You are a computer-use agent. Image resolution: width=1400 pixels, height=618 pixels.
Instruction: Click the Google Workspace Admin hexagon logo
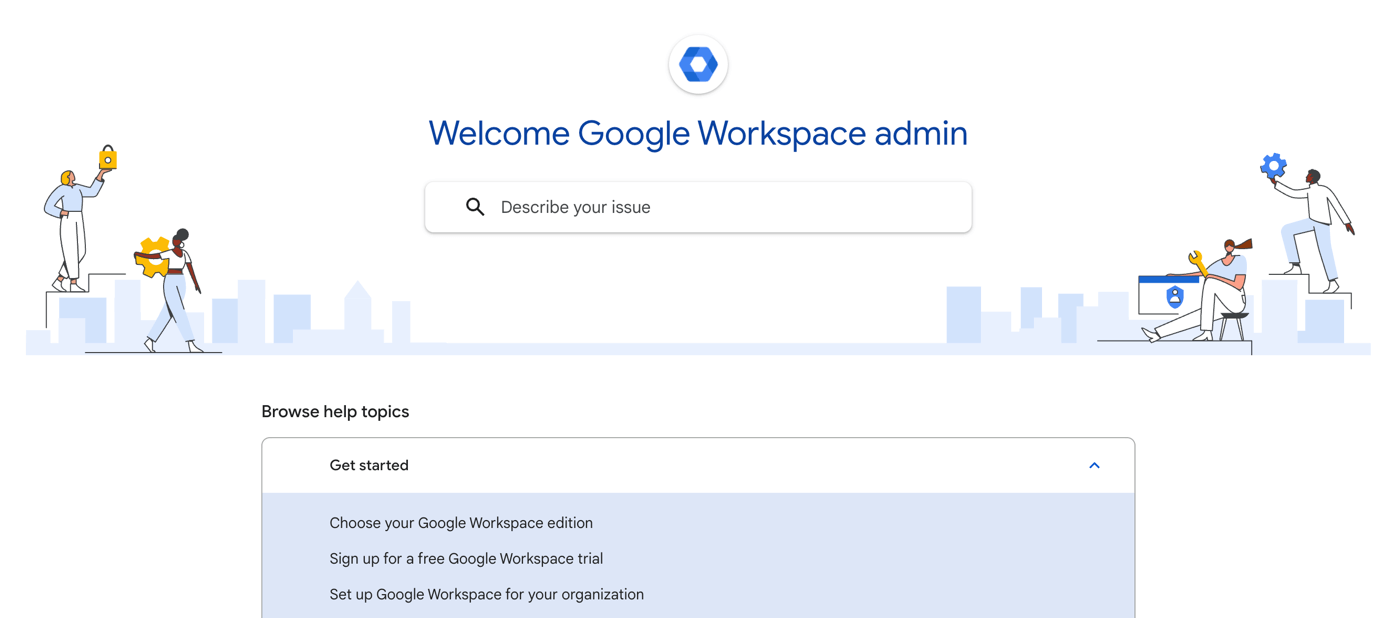pyautogui.click(x=698, y=64)
